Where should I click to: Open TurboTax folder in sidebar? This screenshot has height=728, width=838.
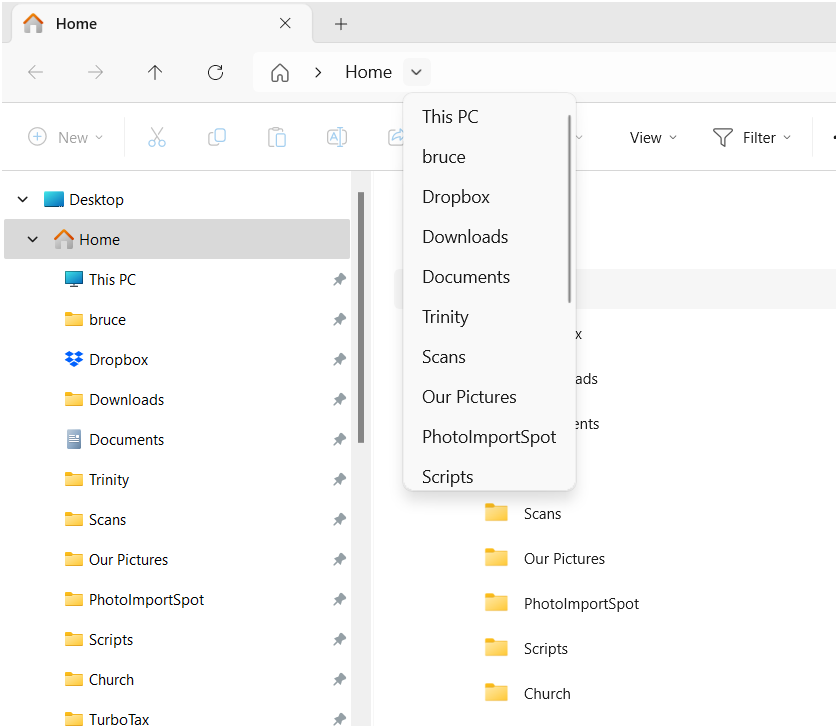click(119, 719)
